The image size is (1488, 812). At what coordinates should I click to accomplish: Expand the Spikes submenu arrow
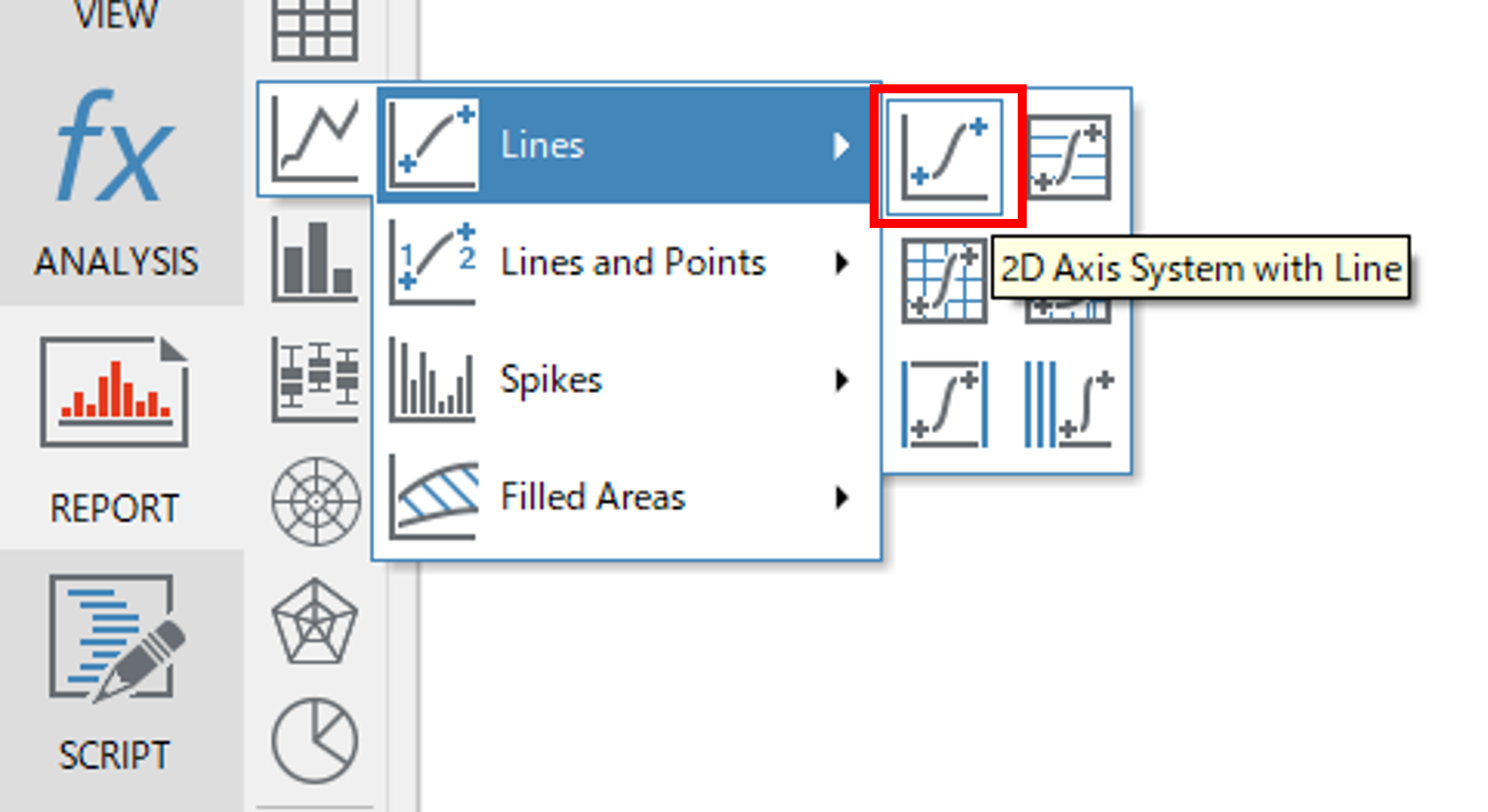pos(841,380)
